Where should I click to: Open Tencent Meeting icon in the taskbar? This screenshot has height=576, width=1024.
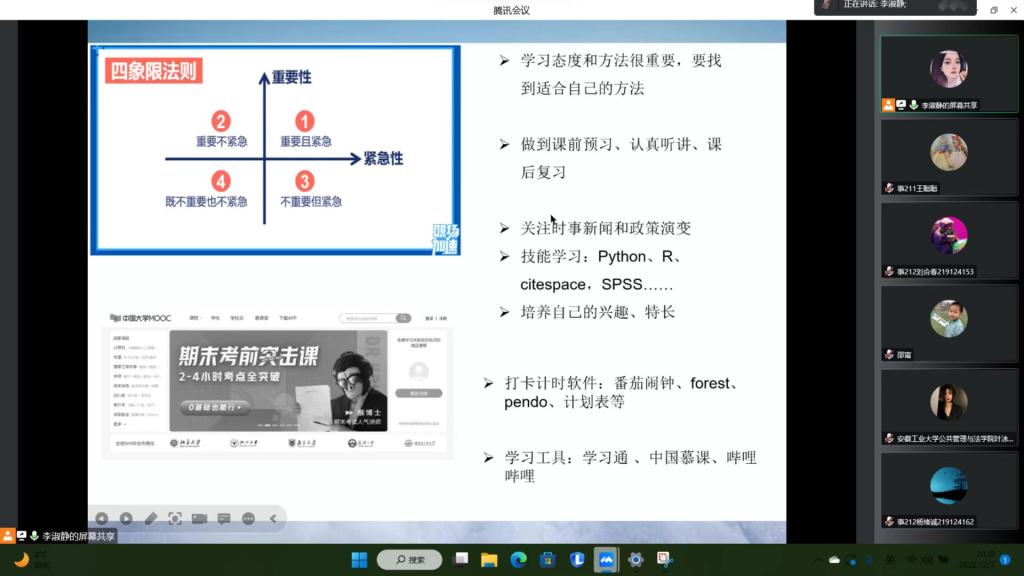(605, 560)
